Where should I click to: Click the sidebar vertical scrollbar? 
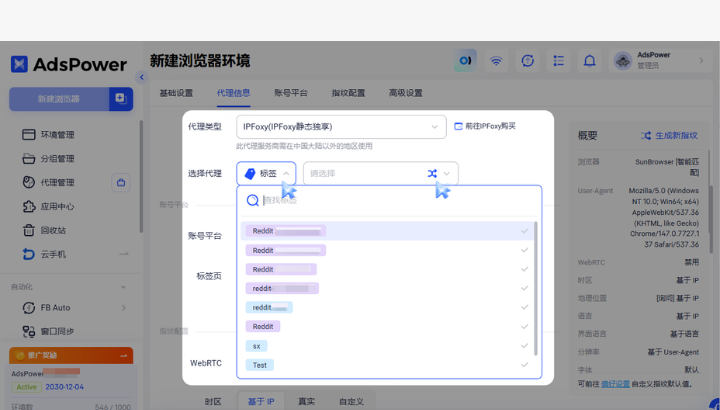pos(141,177)
